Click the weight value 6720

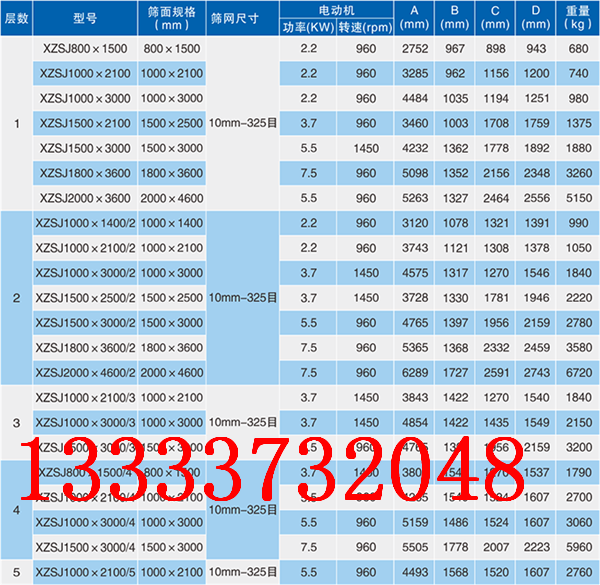(x=577, y=372)
